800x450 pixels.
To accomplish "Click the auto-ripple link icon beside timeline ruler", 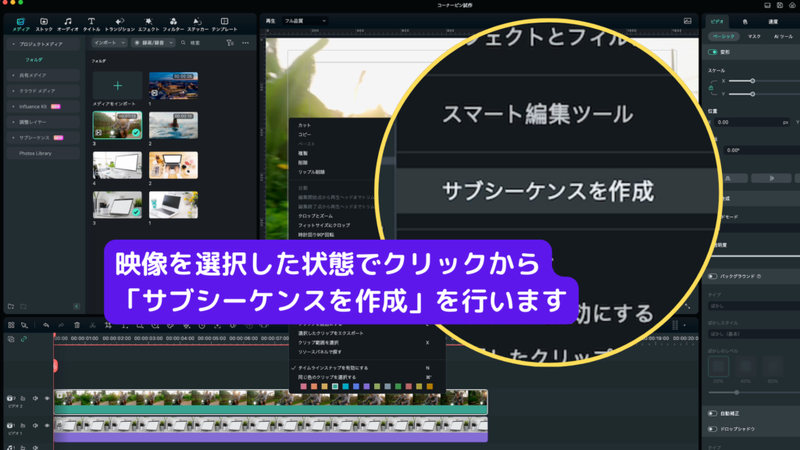I will click(x=23, y=339).
